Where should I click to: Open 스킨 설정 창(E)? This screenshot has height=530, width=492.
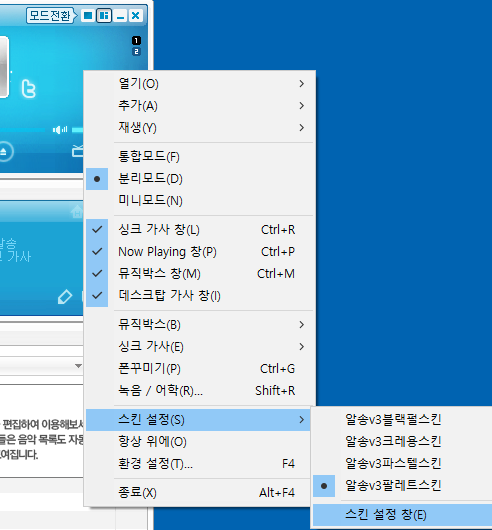click(x=402, y=515)
